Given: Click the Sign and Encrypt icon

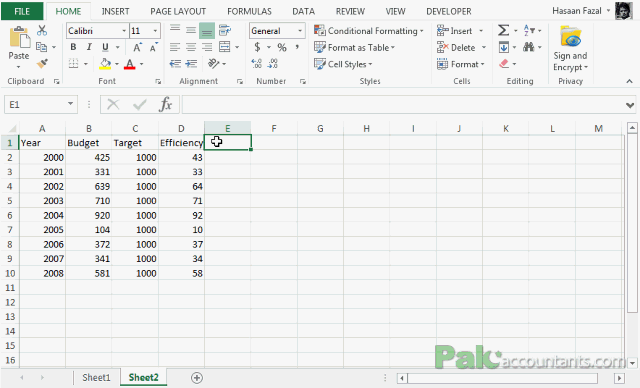Looking at the screenshot, I should pos(570,48).
